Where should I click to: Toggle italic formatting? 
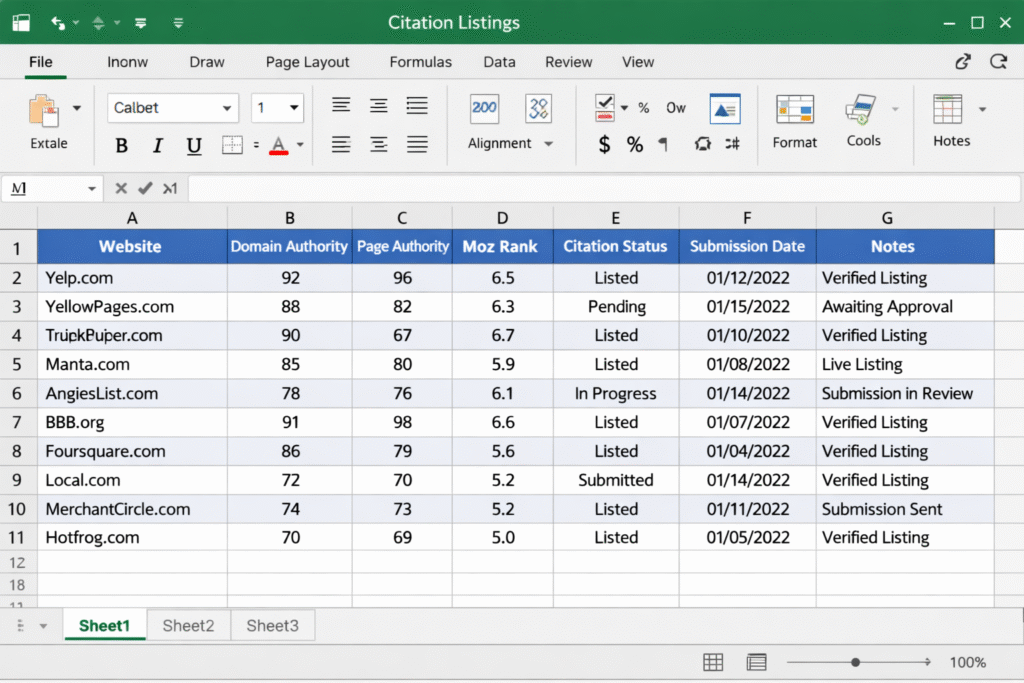[x=157, y=146]
